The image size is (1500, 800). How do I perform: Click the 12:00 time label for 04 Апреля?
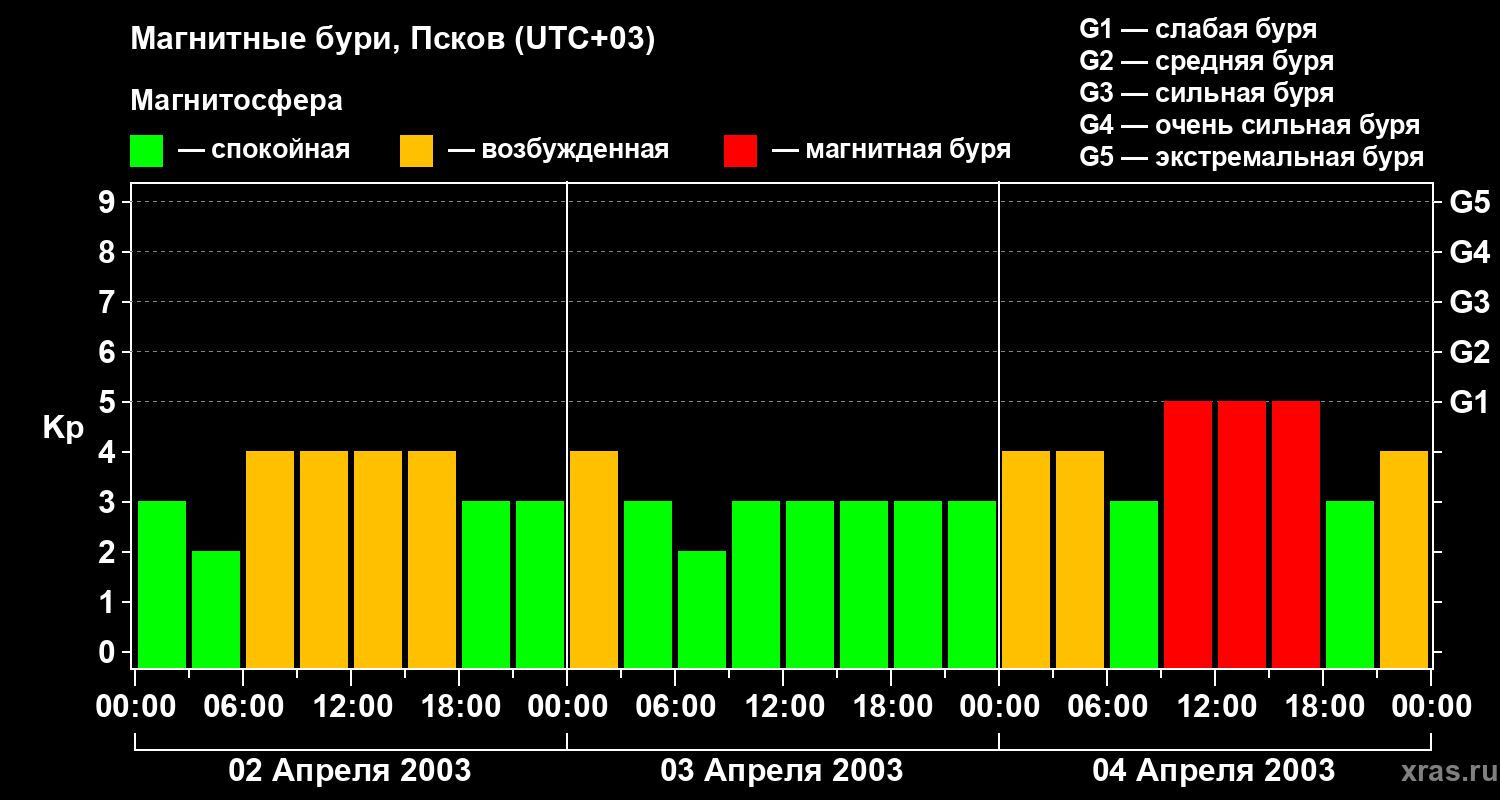tap(1215, 706)
